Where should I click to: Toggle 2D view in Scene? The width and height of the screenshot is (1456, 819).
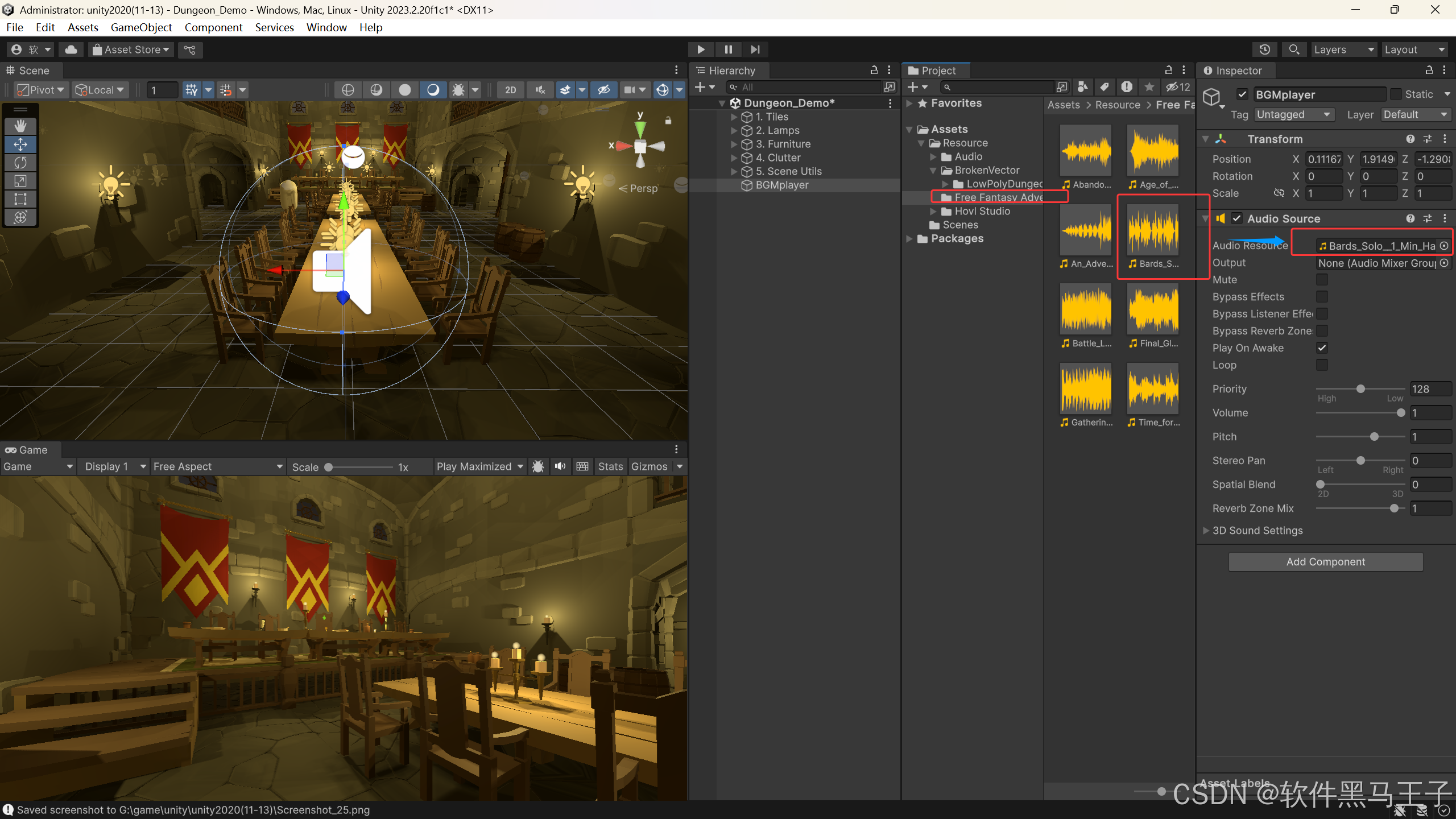510,90
